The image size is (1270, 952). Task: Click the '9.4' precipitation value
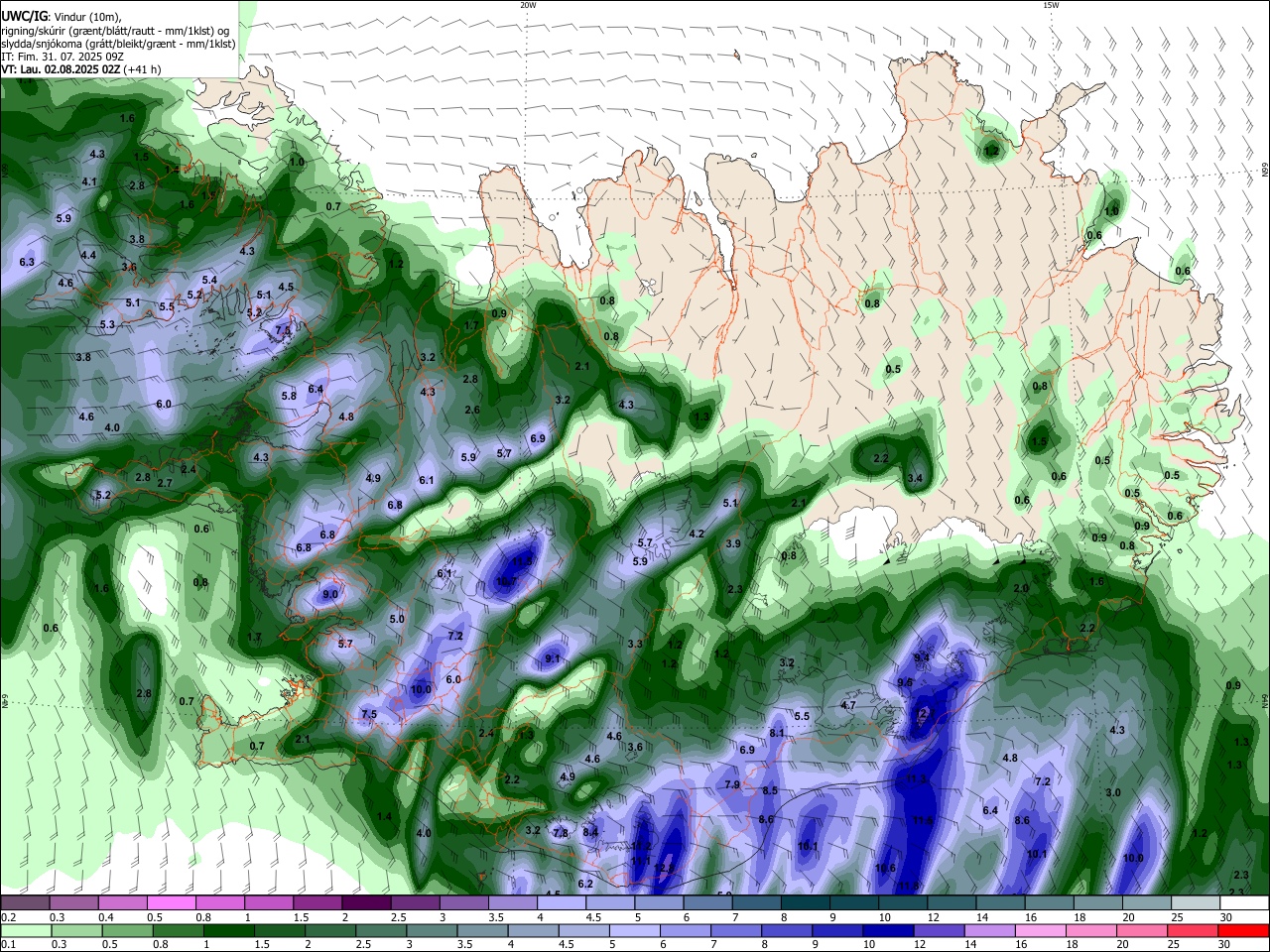(922, 657)
